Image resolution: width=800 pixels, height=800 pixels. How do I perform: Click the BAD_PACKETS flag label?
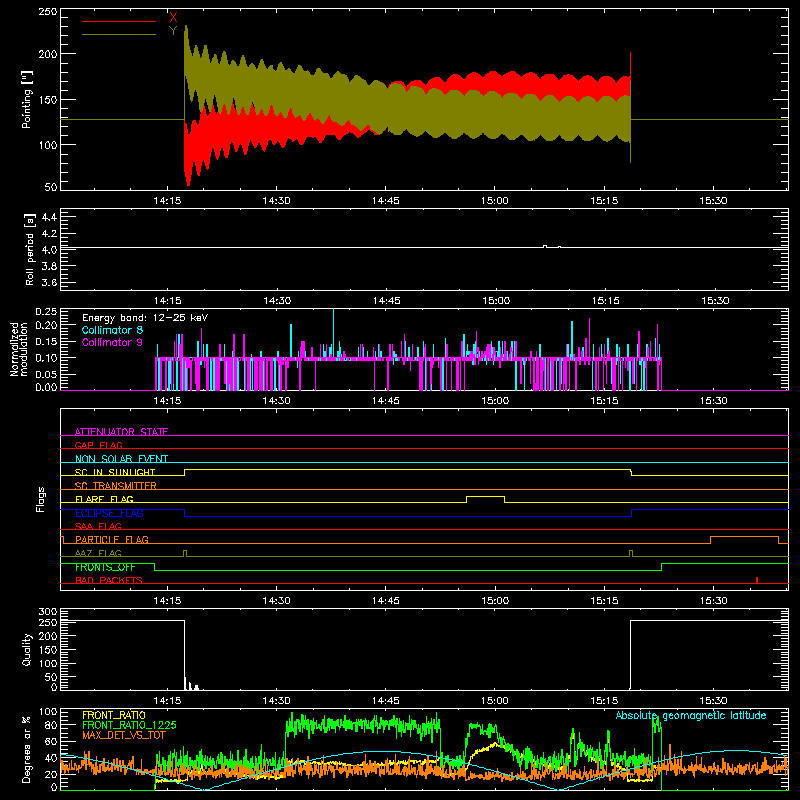click(109, 580)
